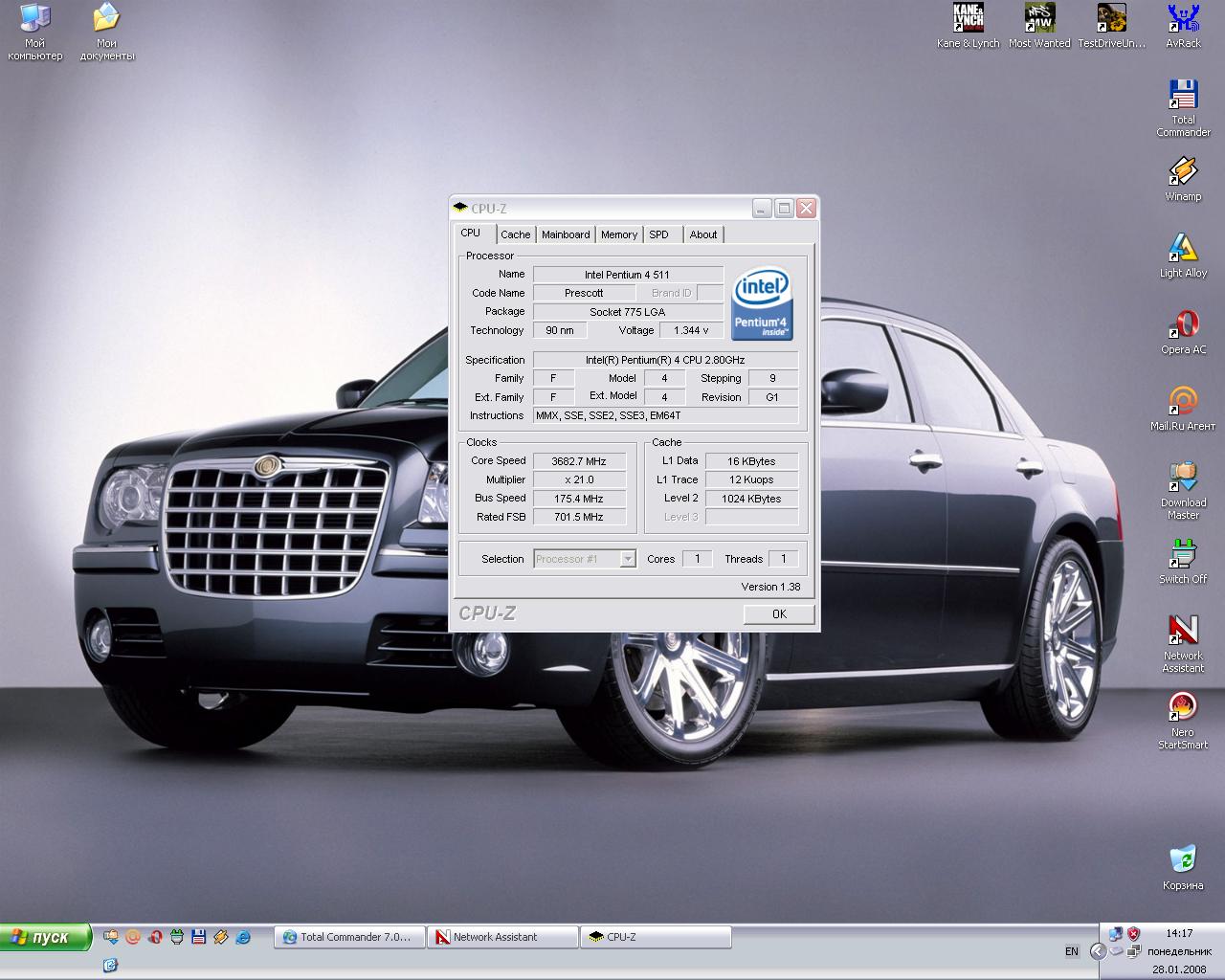1225x980 pixels.
Task: Click the L1 Trace 12 Kuops value
Action: click(x=751, y=479)
